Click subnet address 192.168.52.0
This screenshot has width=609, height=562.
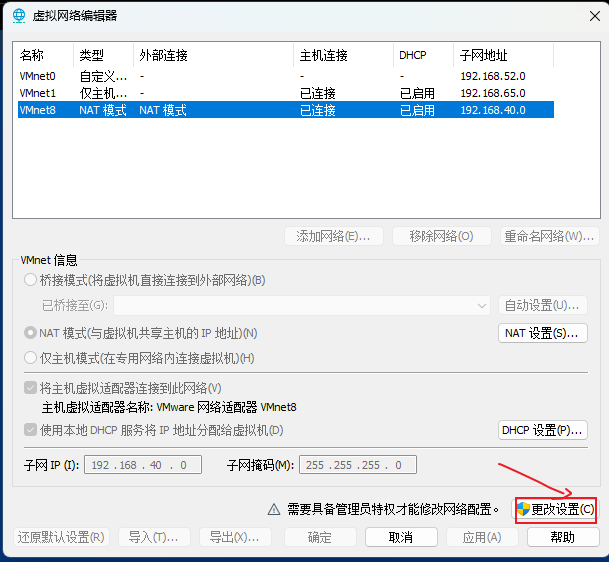(492, 76)
